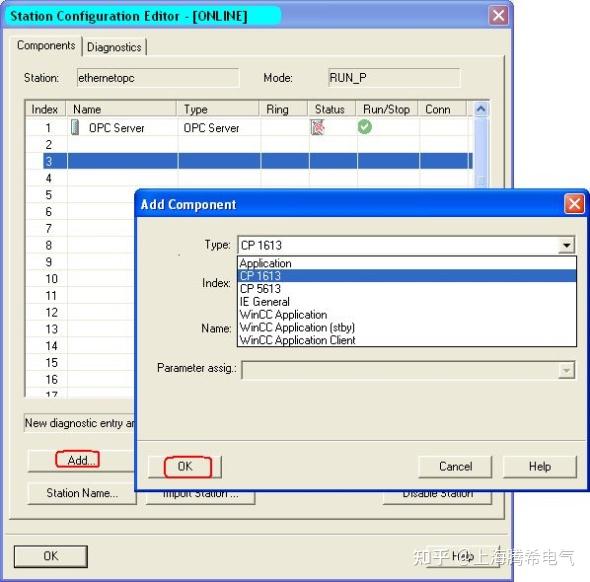Confirm Add Component with OK

click(185, 467)
